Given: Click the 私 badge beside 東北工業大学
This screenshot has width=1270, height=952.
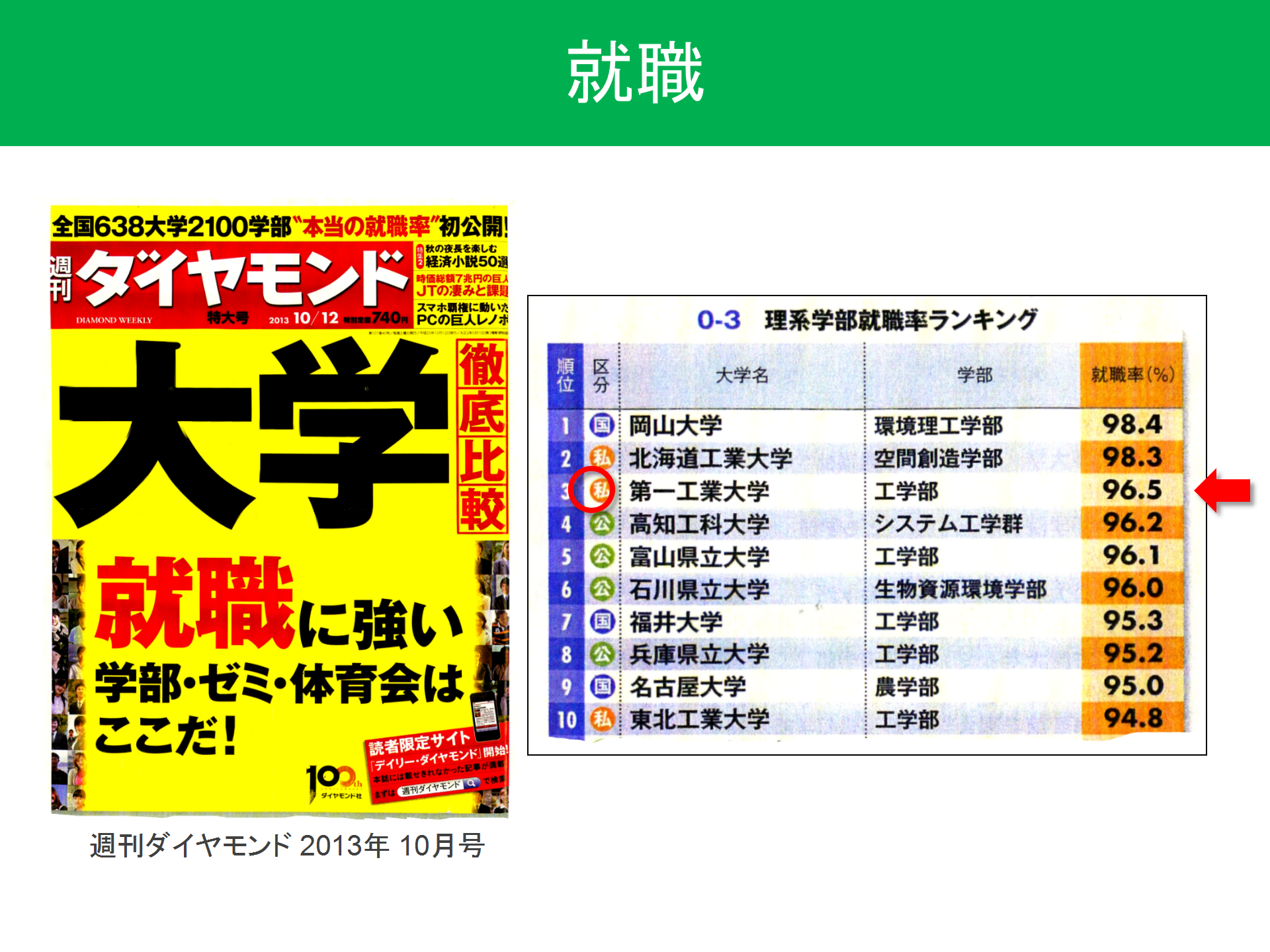Looking at the screenshot, I should tap(601, 719).
